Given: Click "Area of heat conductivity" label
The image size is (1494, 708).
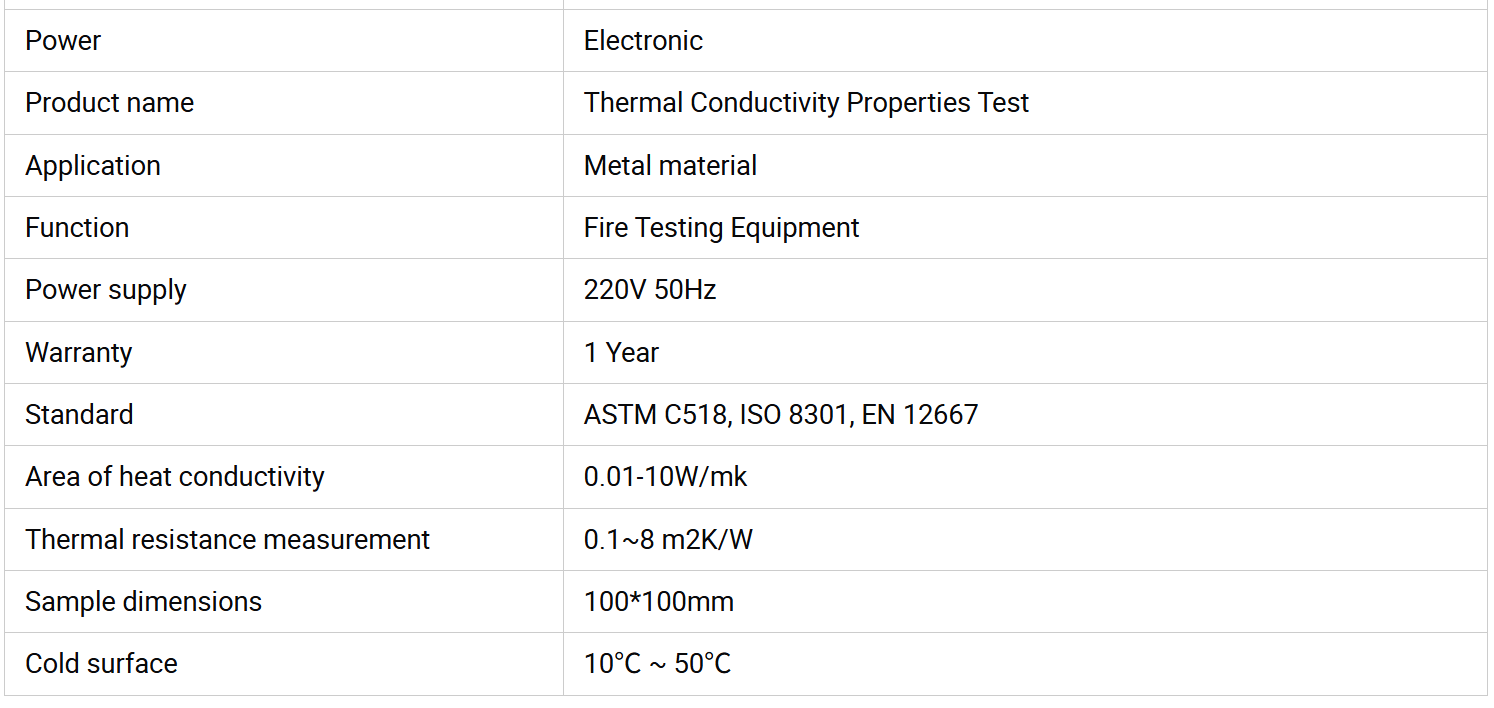Looking at the screenshot, I should [174, 477].
